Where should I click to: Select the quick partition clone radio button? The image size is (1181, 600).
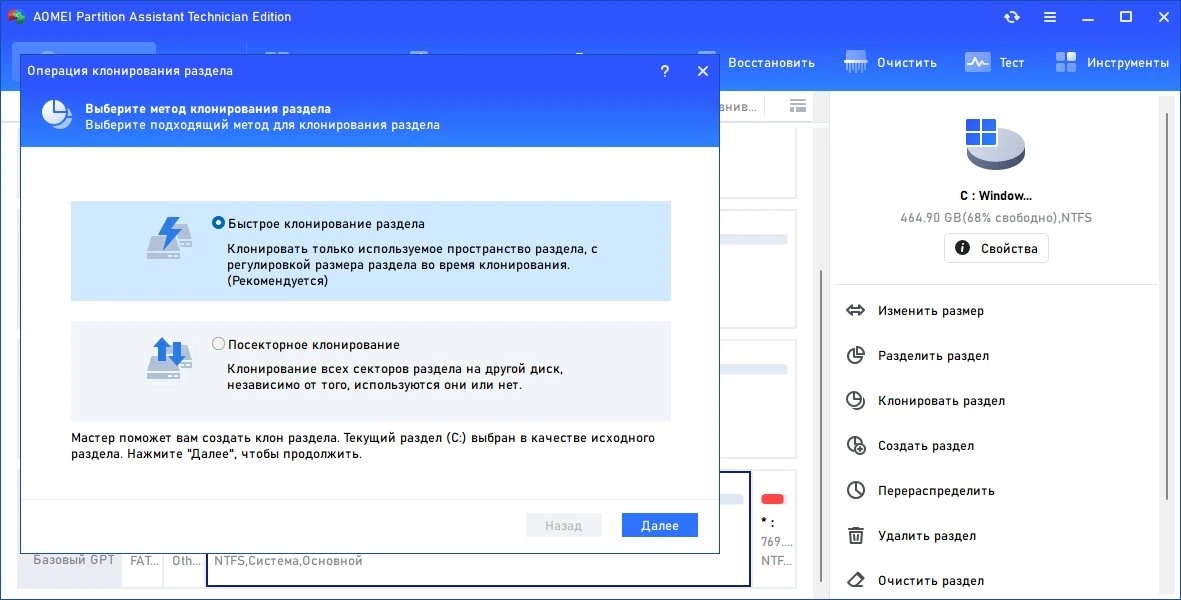218,223
